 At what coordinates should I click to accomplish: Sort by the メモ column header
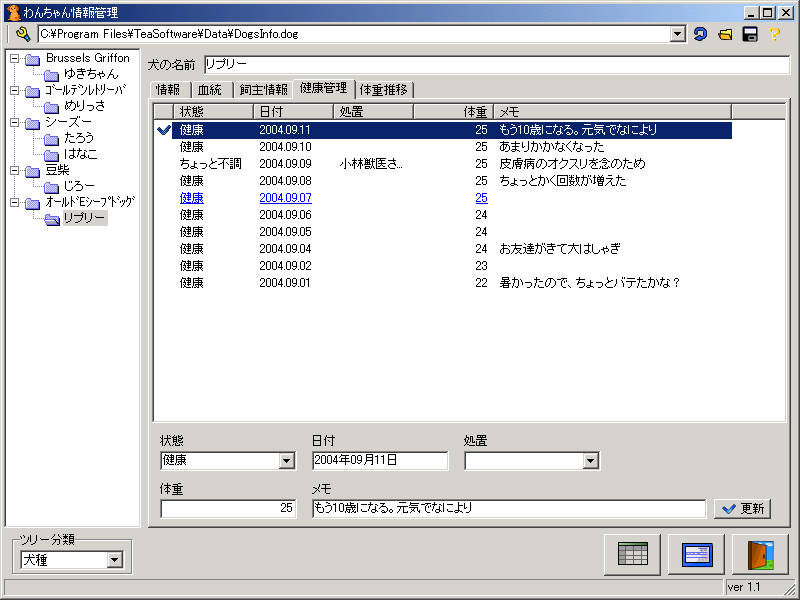point(613,111)
